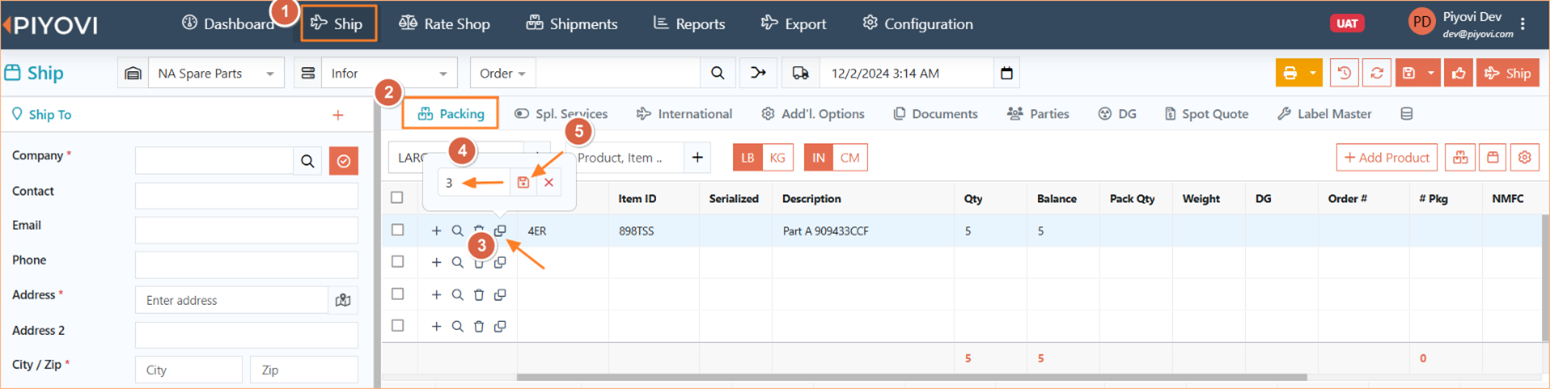Check the box for the 898TSS row

click(x=397, y=230)
